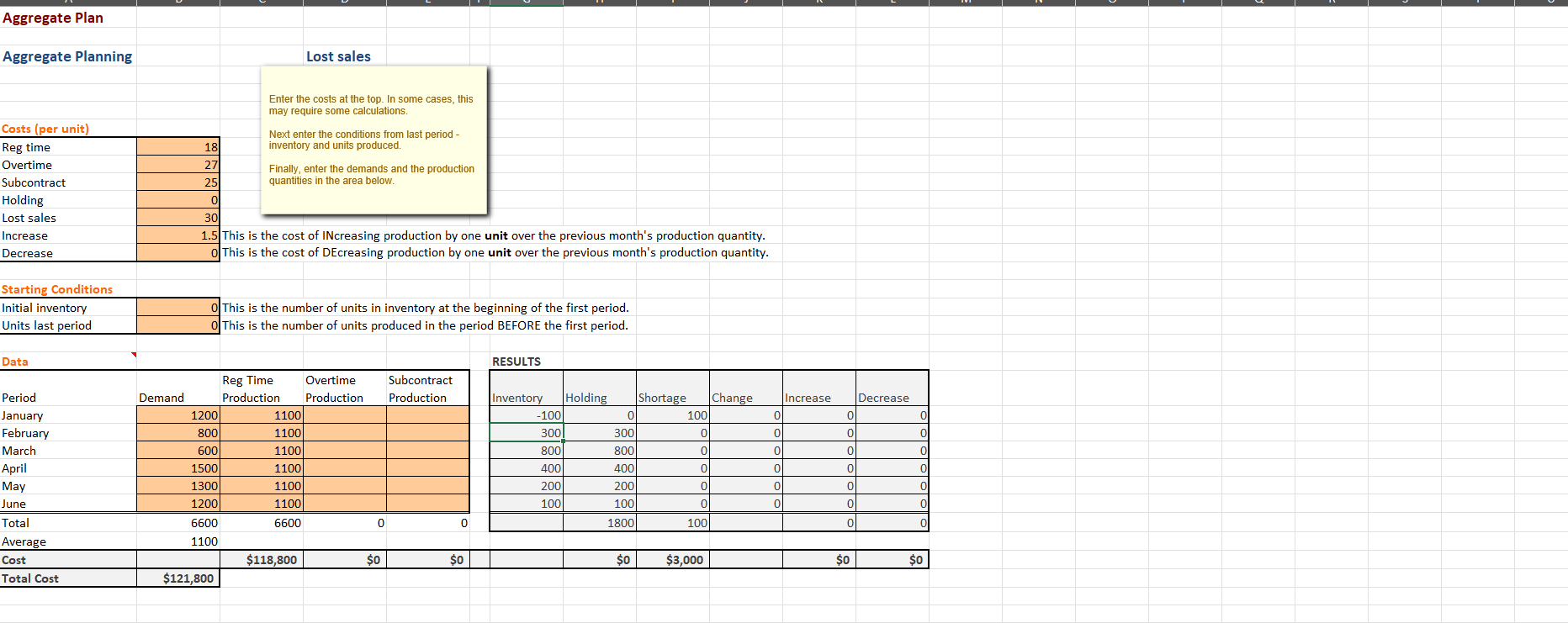Viewport: 1568px width, 623px height.
Task: Click the Units last period value cell
Action: click(178, 325)
